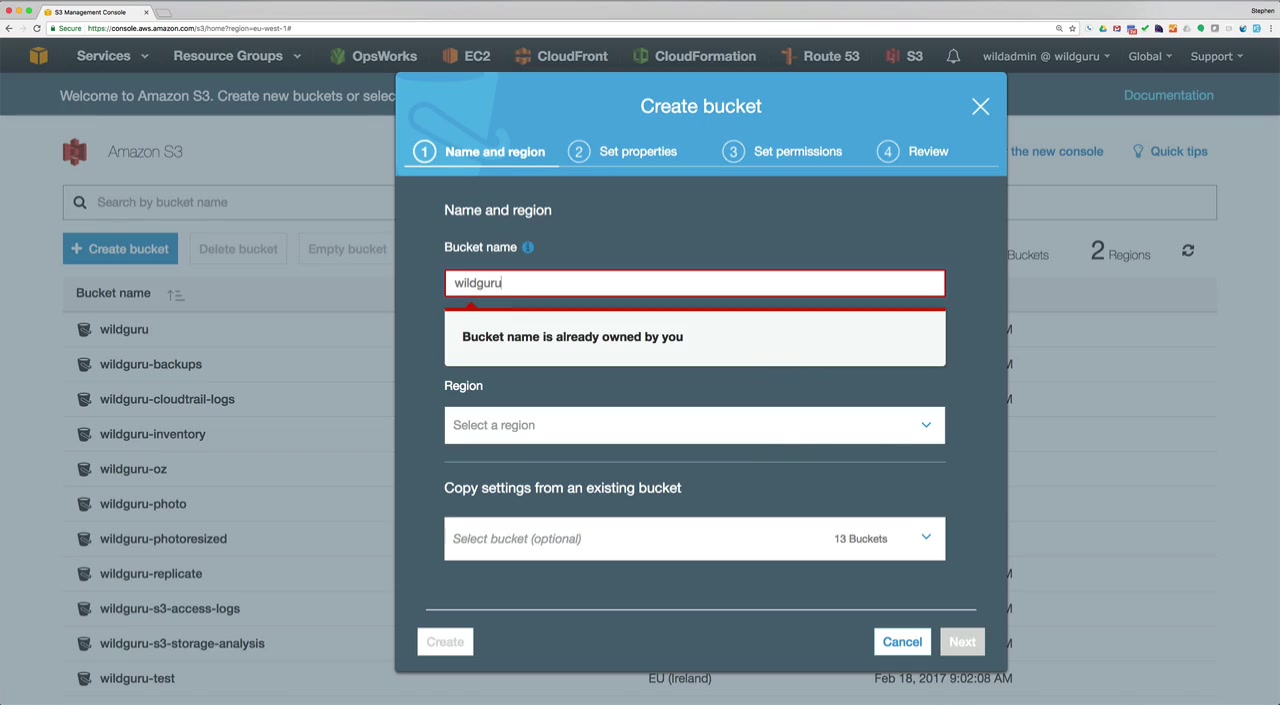Viewport: 1280px width, 720px height.
Task: Open the notifications bell
Action: coord(953,56)
